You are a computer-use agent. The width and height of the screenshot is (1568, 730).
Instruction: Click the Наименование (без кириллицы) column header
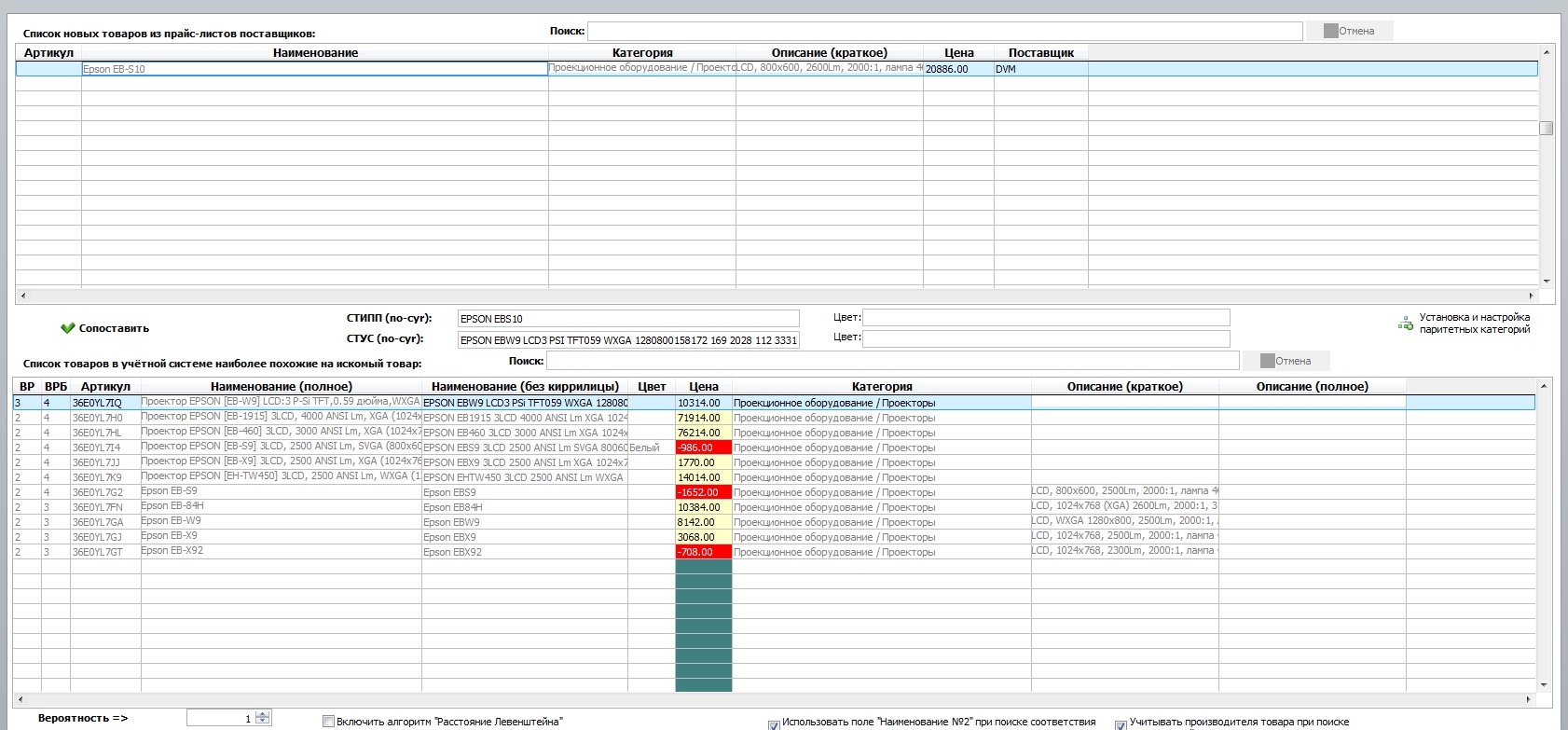coord(525,386)
